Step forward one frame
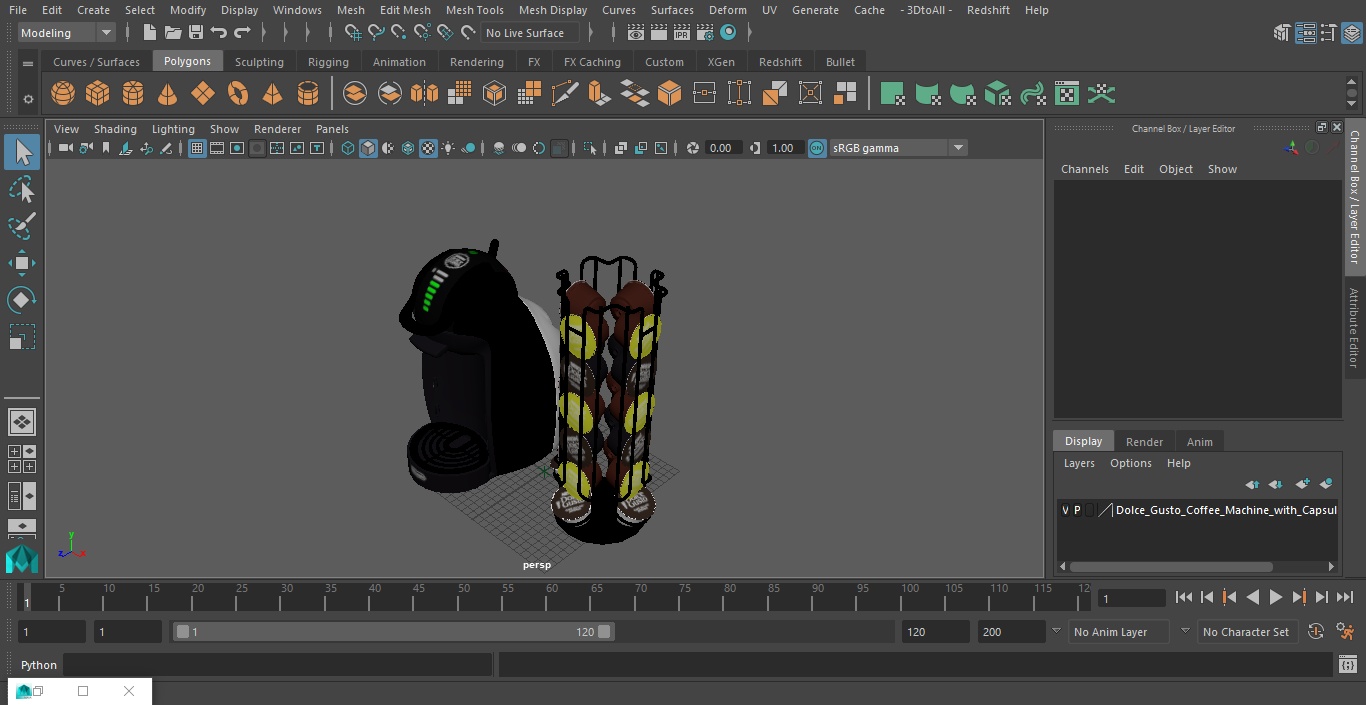The image size is (1366, 705). click(1322, 597)
